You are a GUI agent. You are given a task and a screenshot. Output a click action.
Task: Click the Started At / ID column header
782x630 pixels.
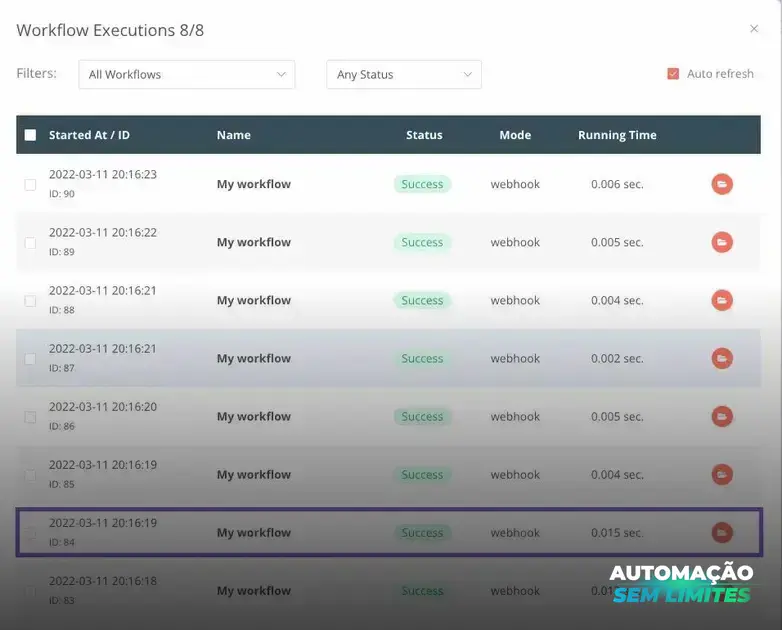(x=89, y=135)
